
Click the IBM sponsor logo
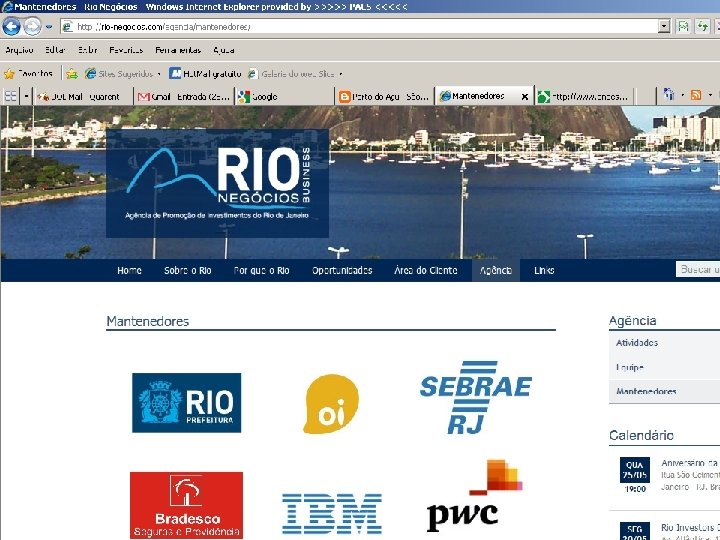click(332, 513)
